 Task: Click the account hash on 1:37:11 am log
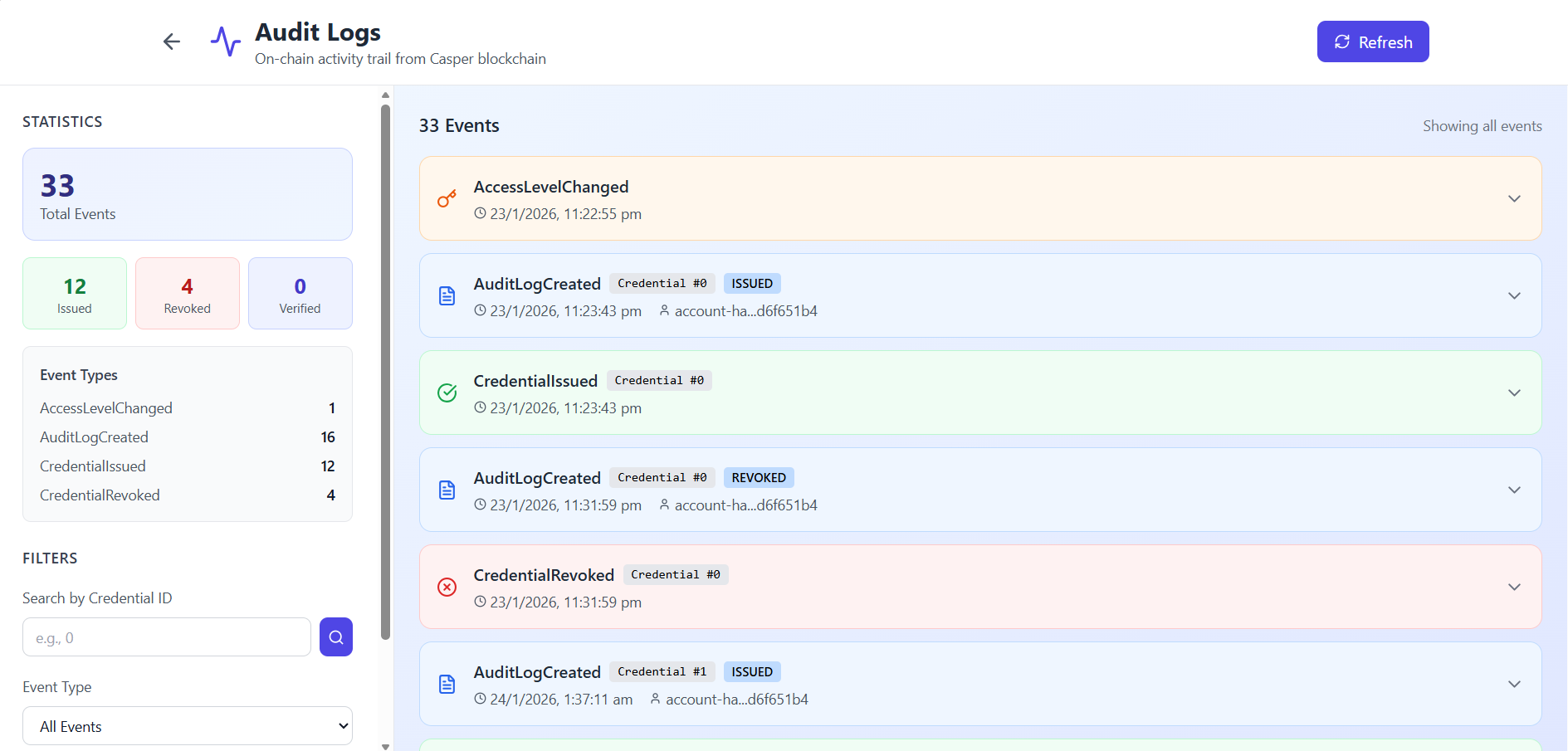point(737,700)
